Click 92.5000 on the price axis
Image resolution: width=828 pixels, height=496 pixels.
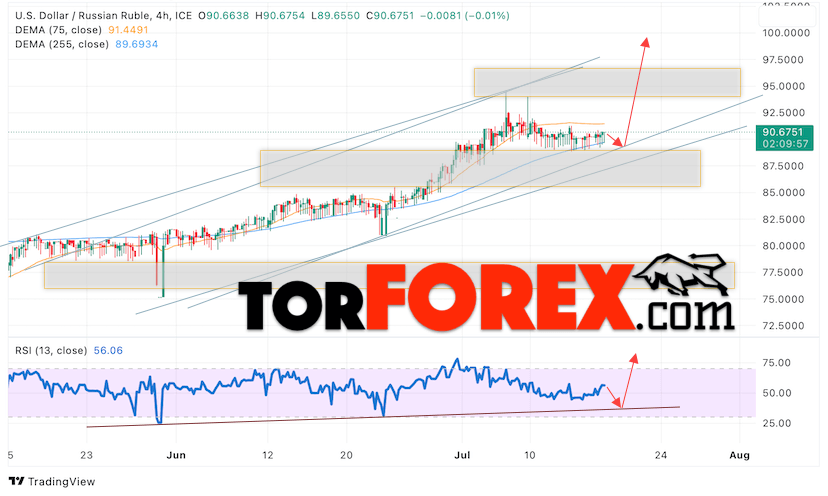[784, 113]
